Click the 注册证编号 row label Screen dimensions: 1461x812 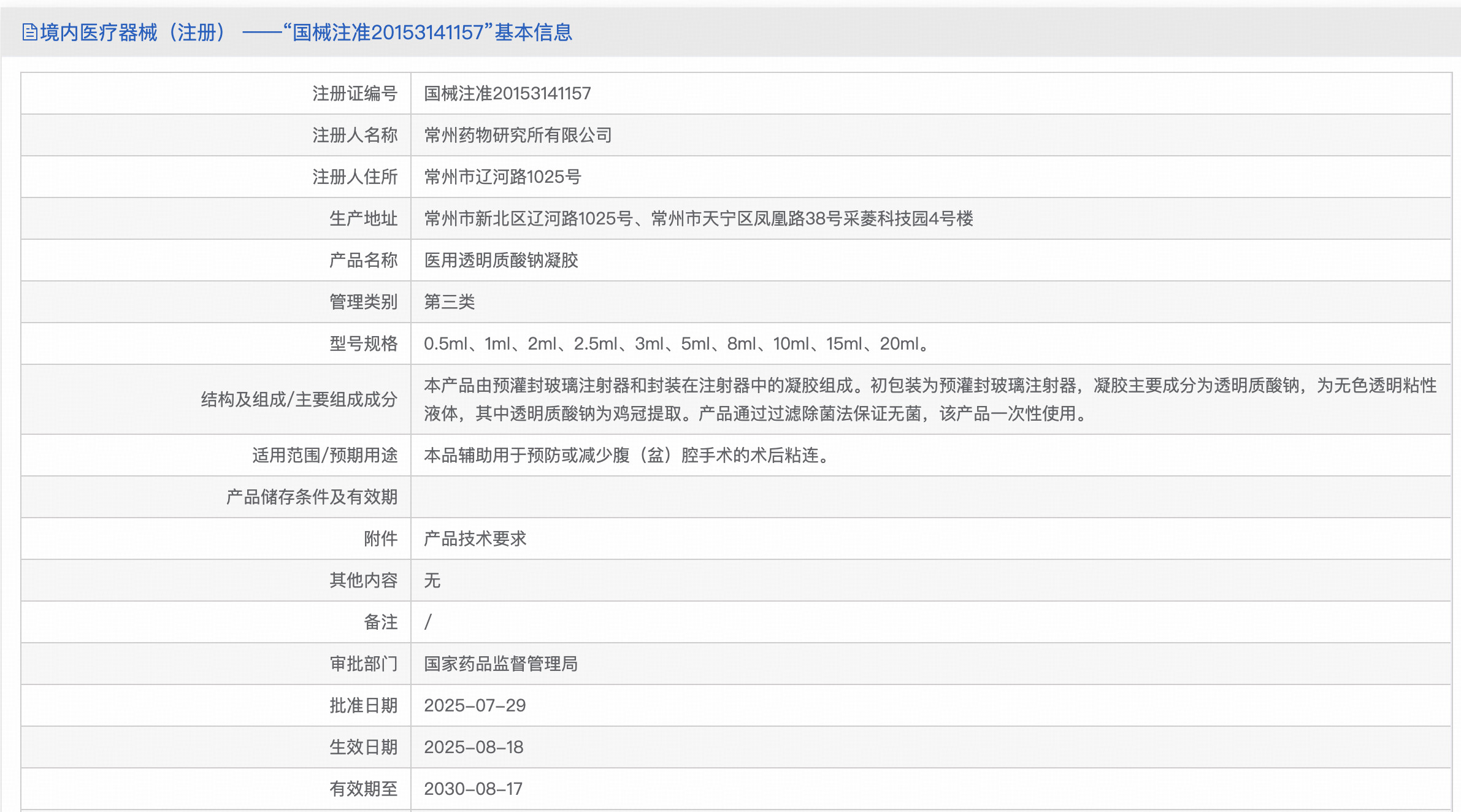(x=355, y=93)
